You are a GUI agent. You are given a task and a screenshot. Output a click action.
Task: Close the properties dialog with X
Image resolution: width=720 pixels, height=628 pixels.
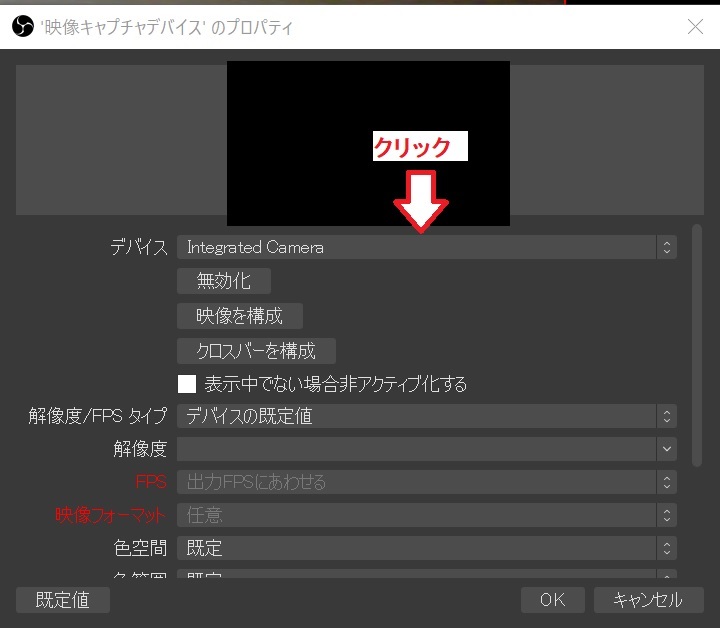click(695, 27)
